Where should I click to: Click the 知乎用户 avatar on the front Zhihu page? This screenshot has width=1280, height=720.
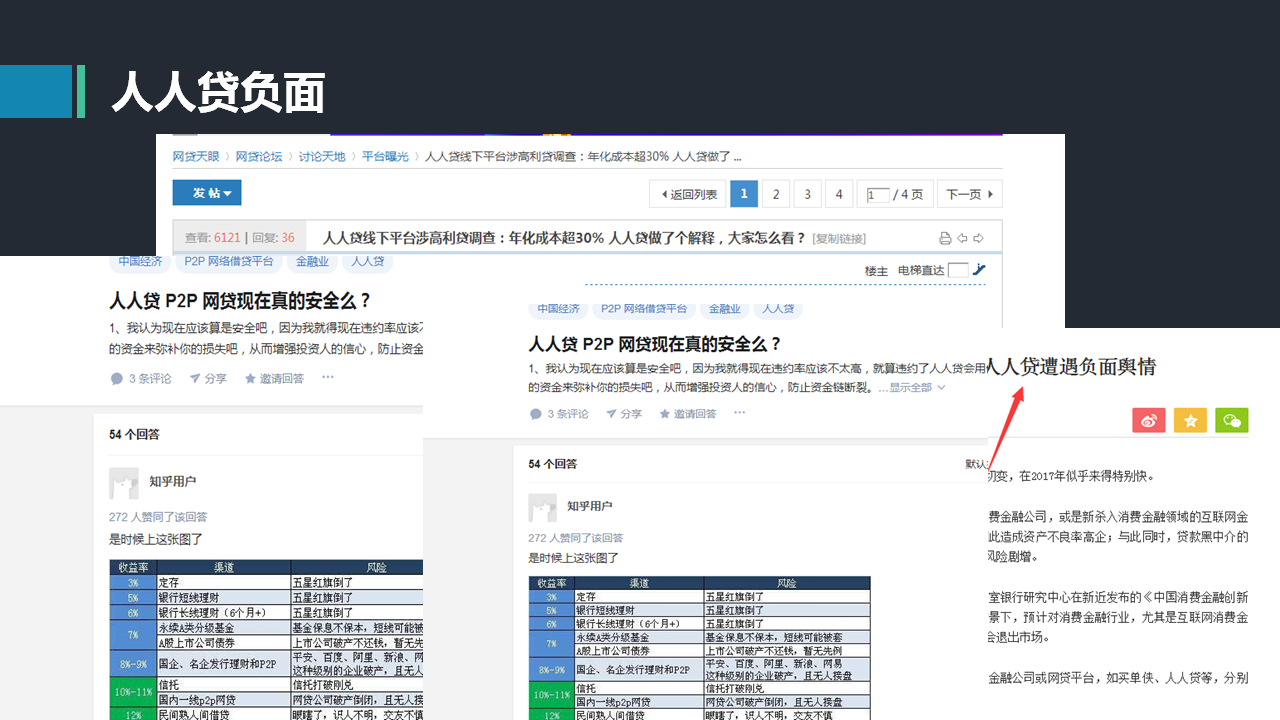(x=543, y=507)
